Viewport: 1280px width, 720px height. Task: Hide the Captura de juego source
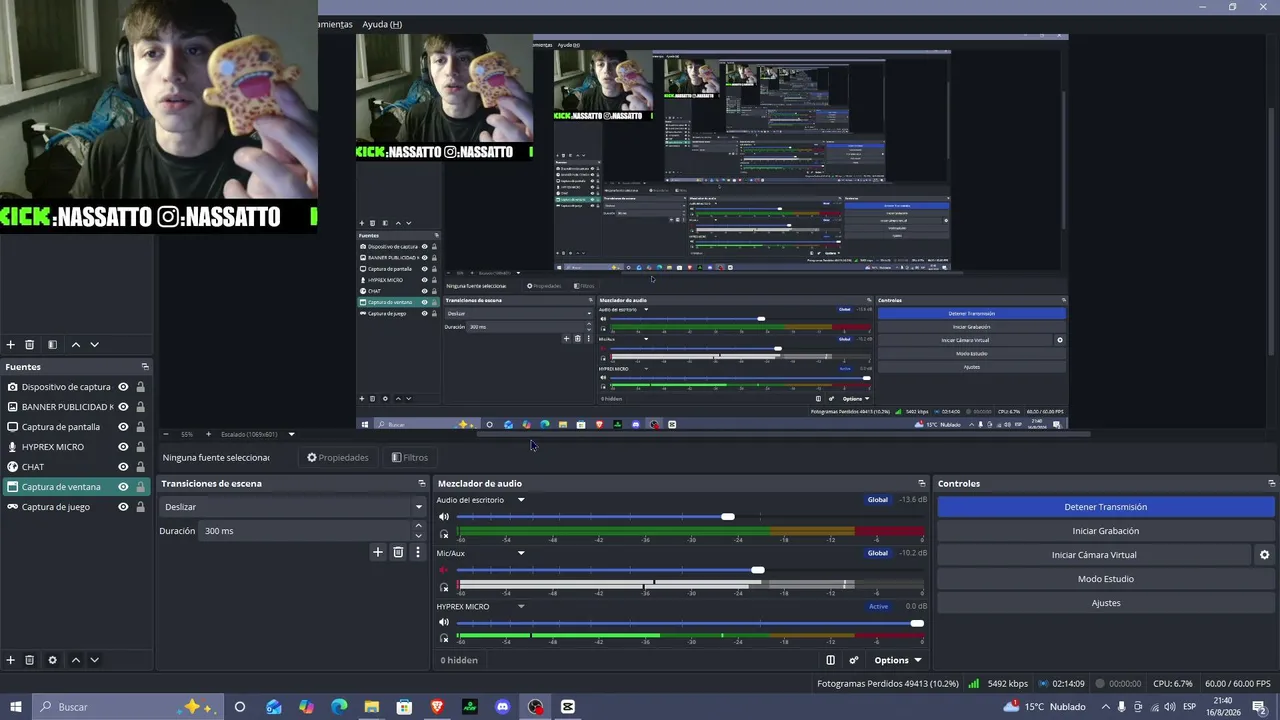point(123,507)
